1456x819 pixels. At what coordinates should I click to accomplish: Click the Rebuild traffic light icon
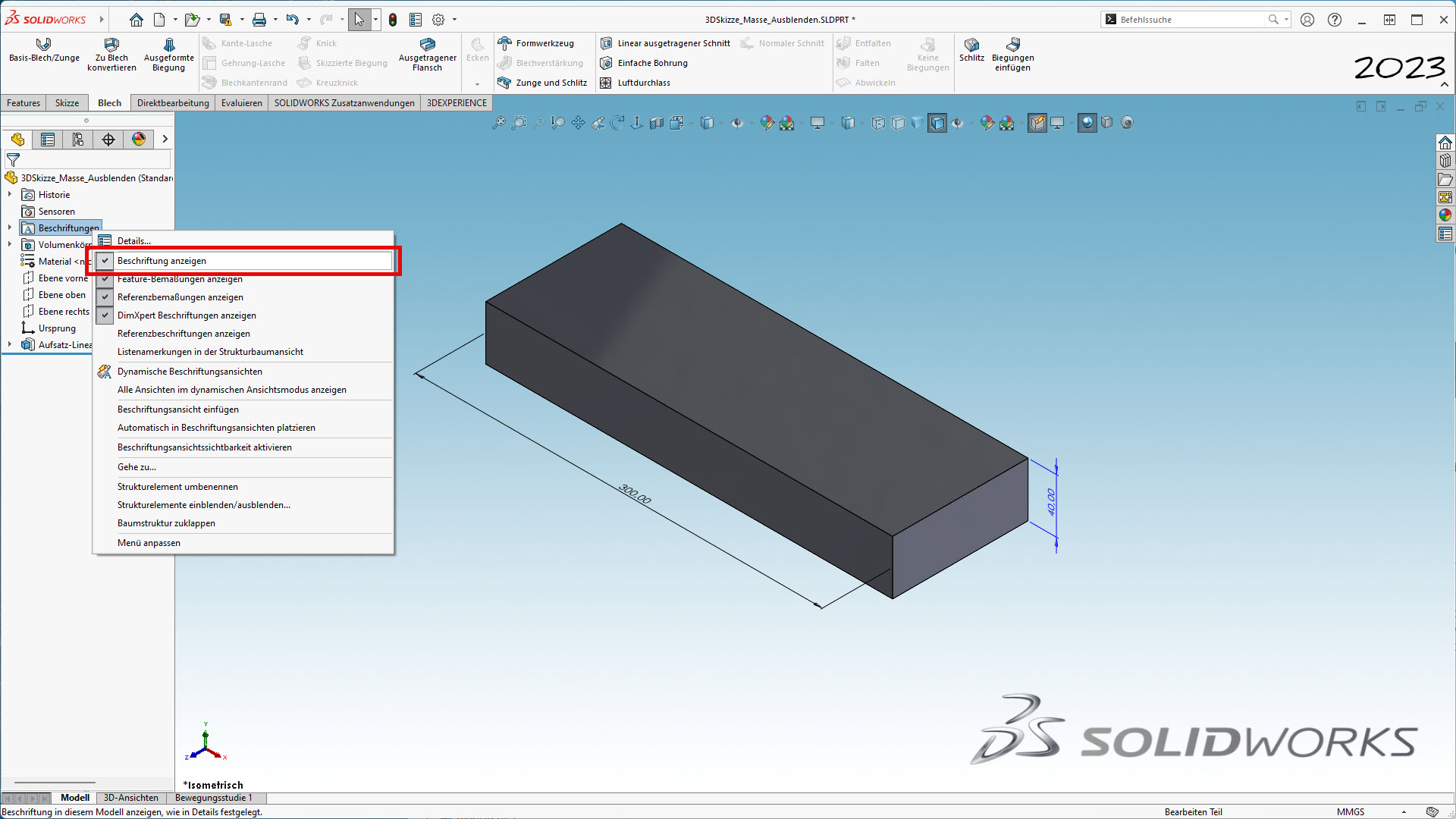pos(393,20)
